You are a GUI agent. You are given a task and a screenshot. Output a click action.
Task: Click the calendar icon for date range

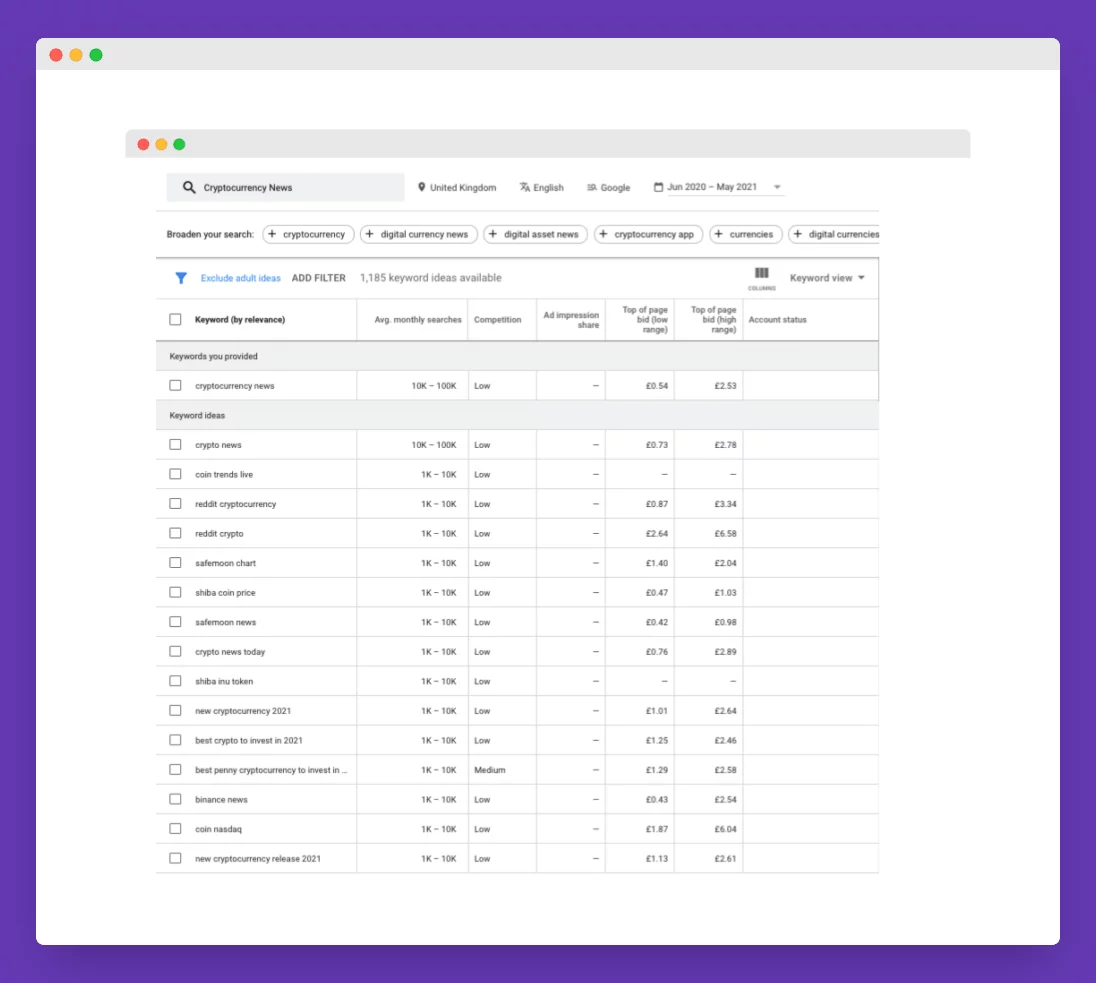(658, 187)
